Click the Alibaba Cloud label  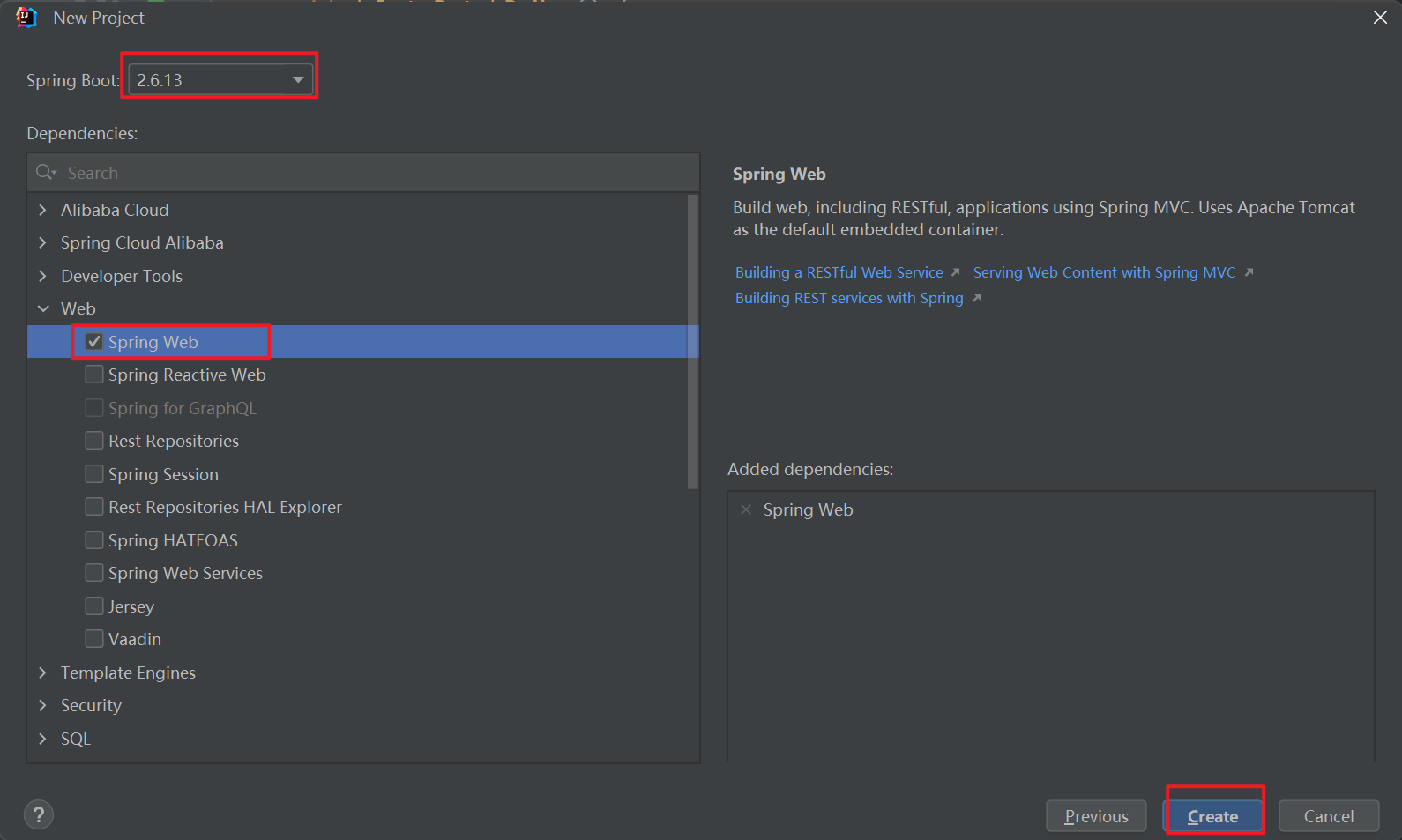point(115,210)
